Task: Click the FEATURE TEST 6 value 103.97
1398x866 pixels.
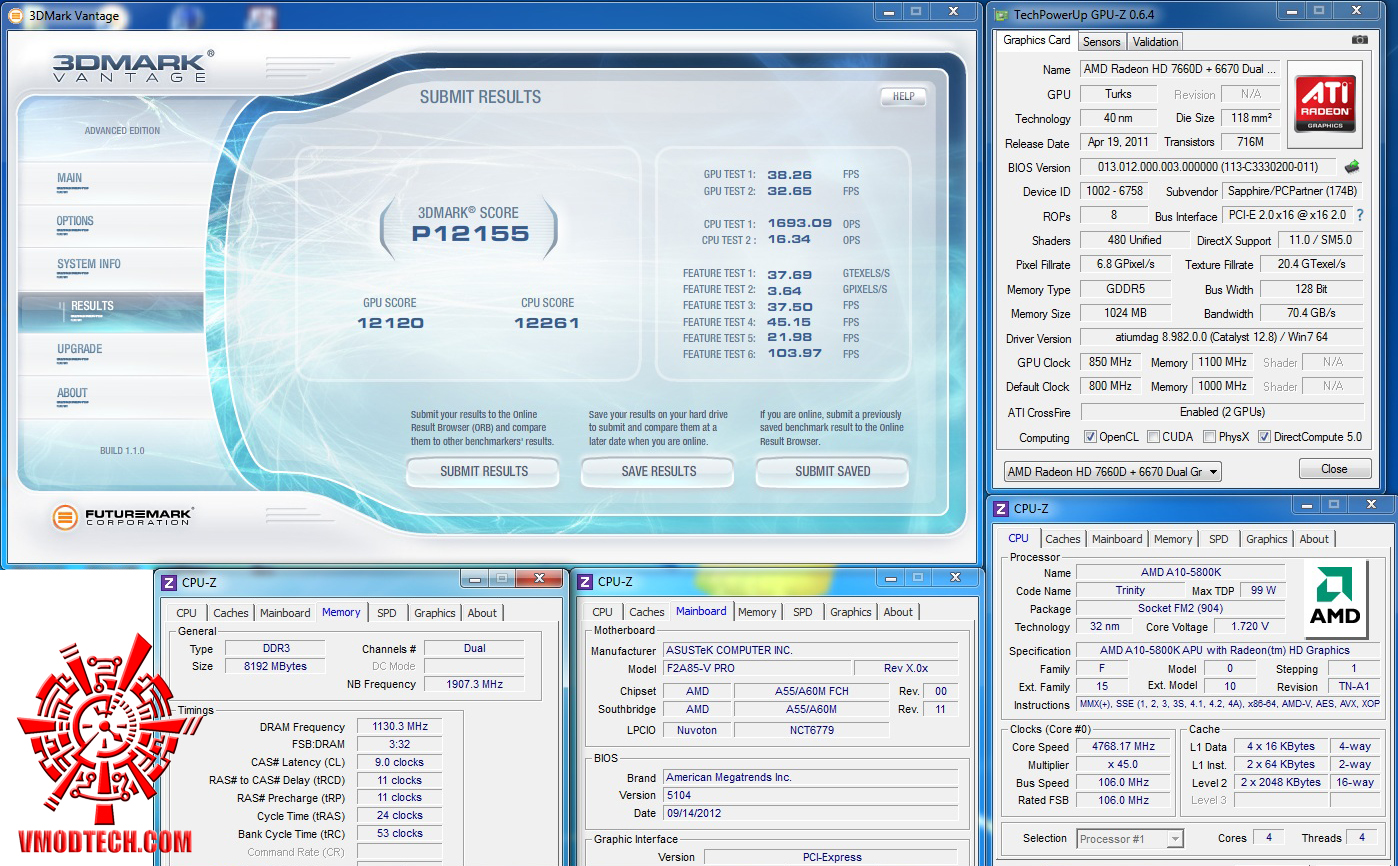Action: point(794,354)
